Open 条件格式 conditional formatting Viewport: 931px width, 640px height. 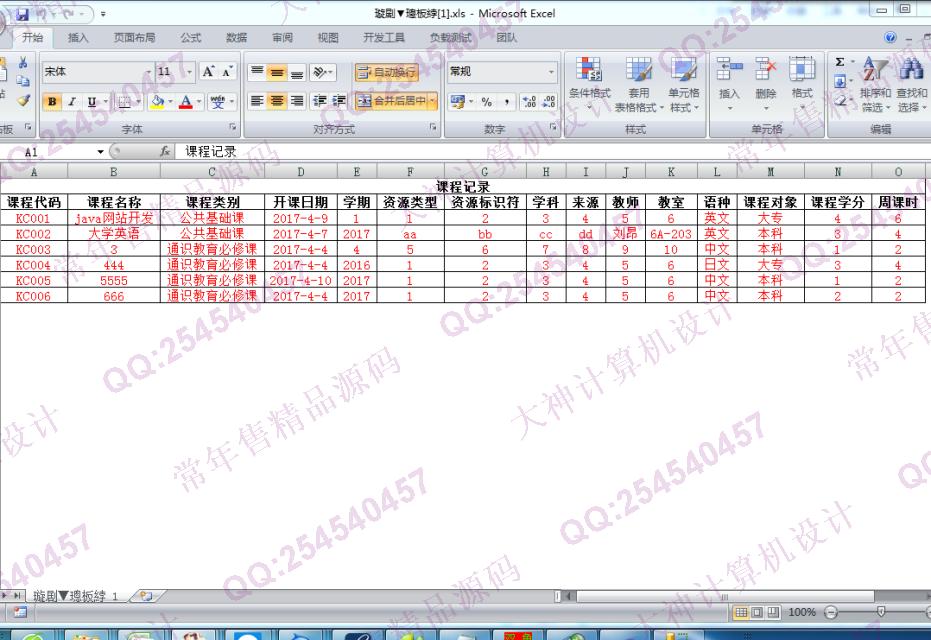click(590, 84)
